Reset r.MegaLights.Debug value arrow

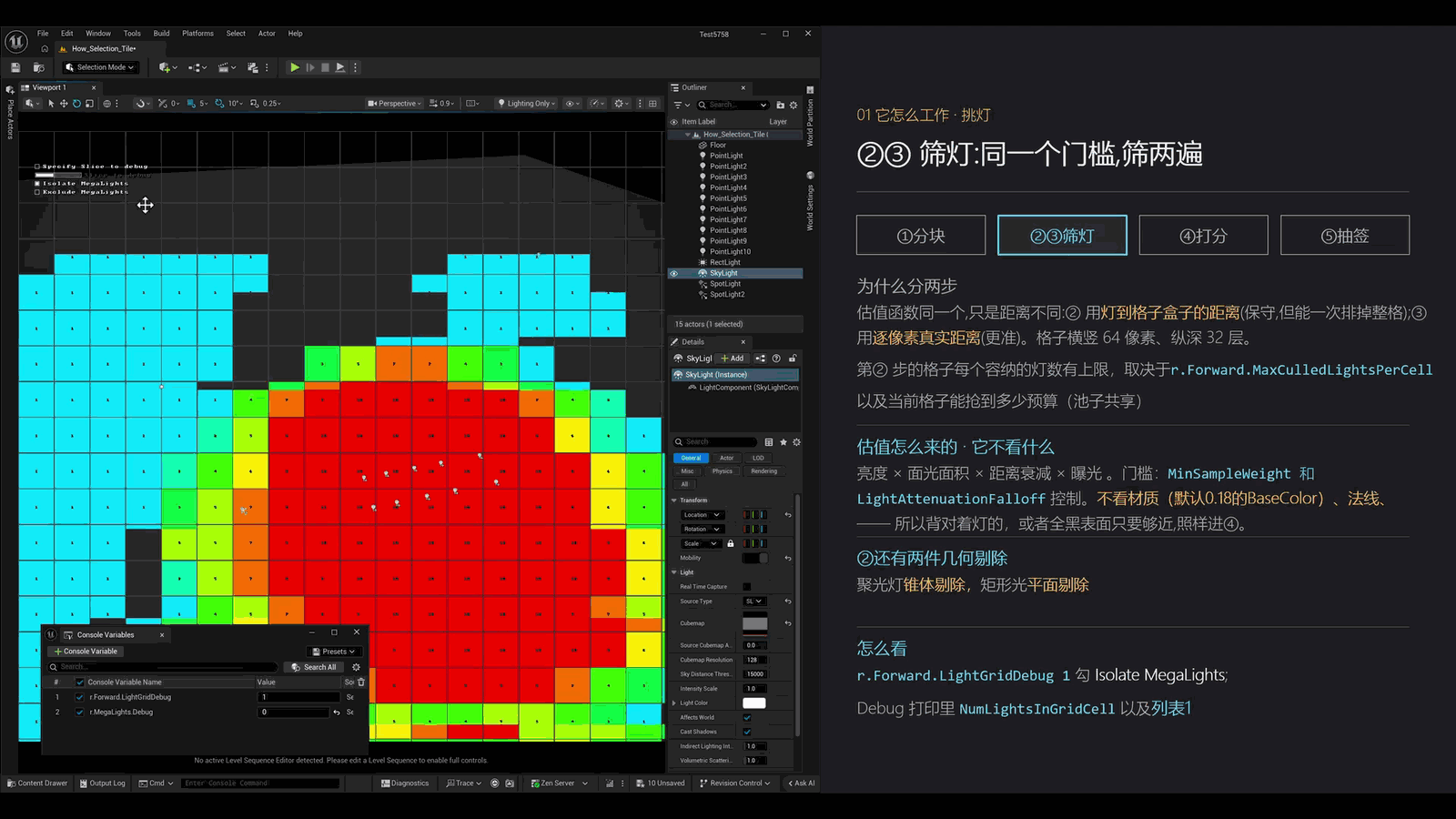[x=337, y=713]
